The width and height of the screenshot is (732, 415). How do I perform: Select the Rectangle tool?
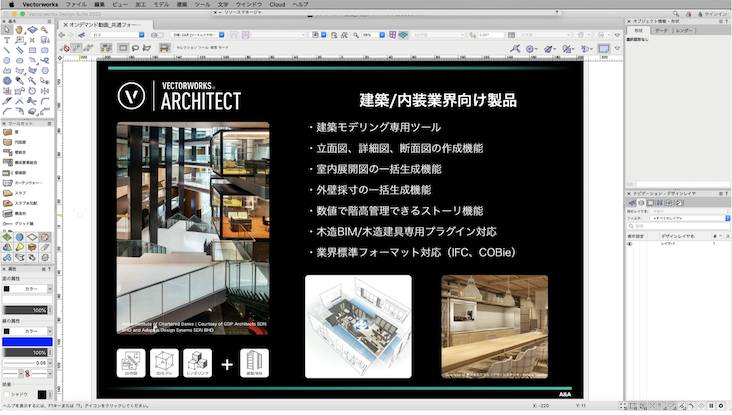pyautogui.click(x=32, y=50)
